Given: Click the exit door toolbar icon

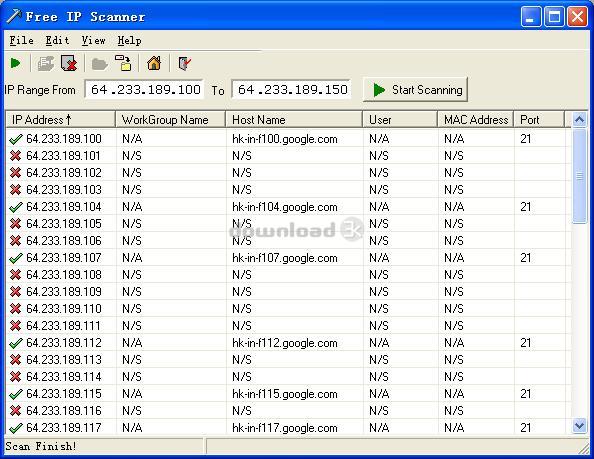Looking at the screenshot, I should click(184, 64).
